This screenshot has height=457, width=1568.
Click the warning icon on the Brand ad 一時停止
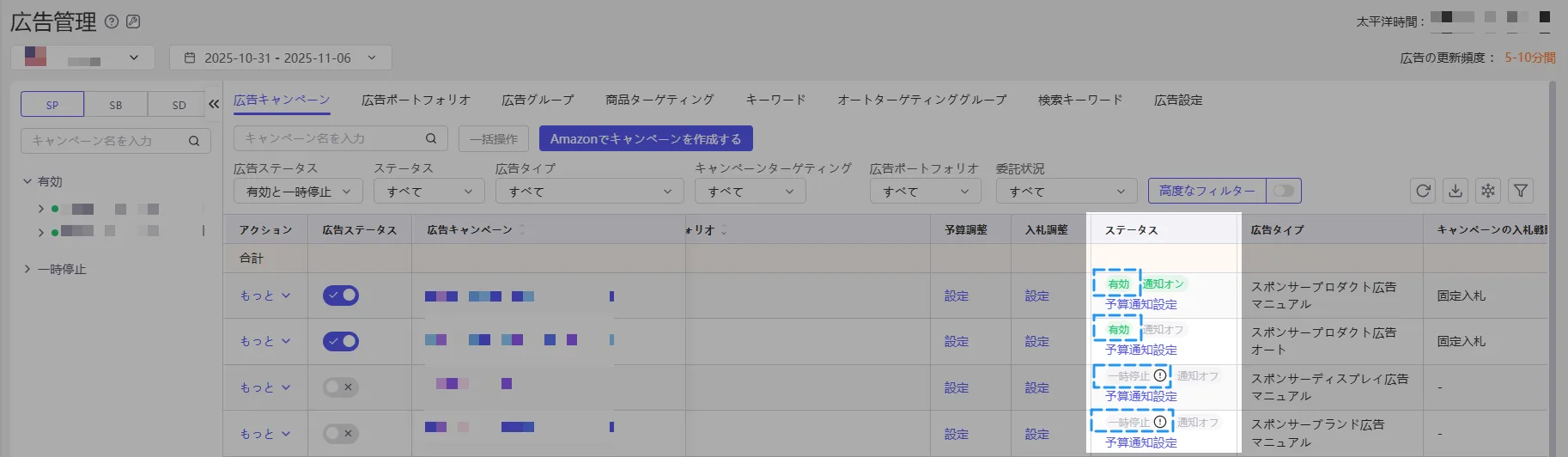click(x=1160, y=422)
